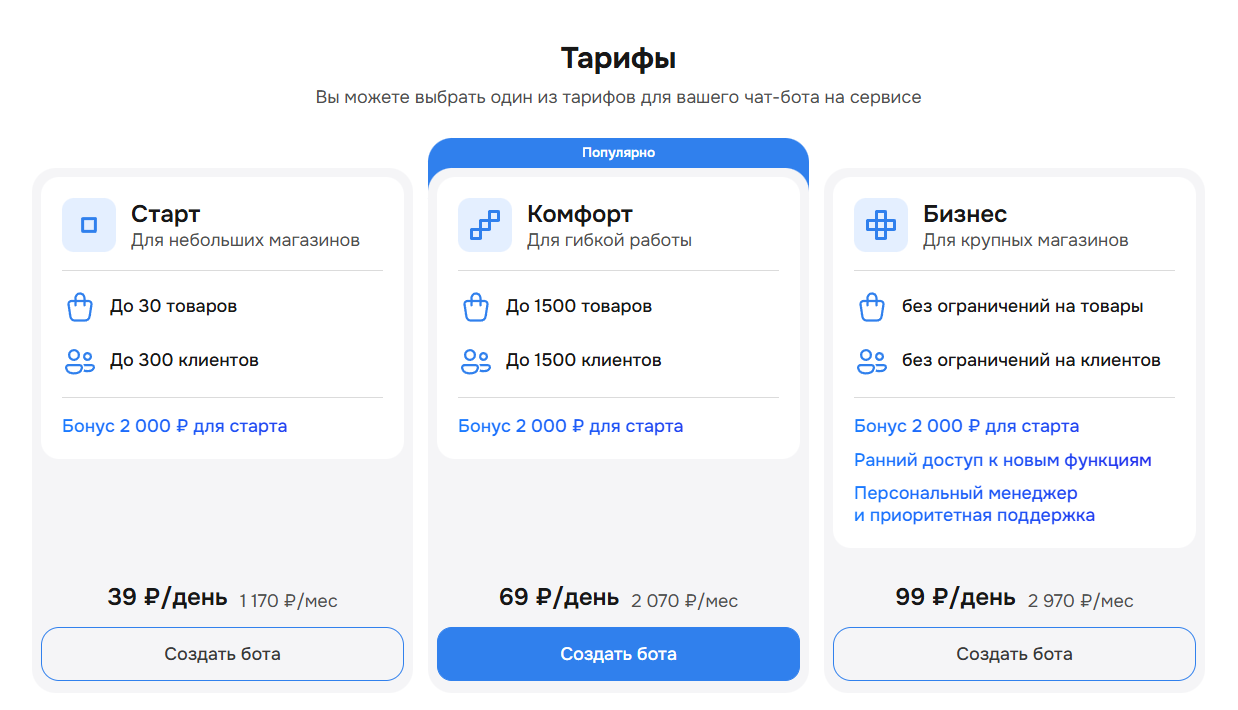
Task: Open Ранний доступ к новым функциям link
Action: coord(1000,460)
